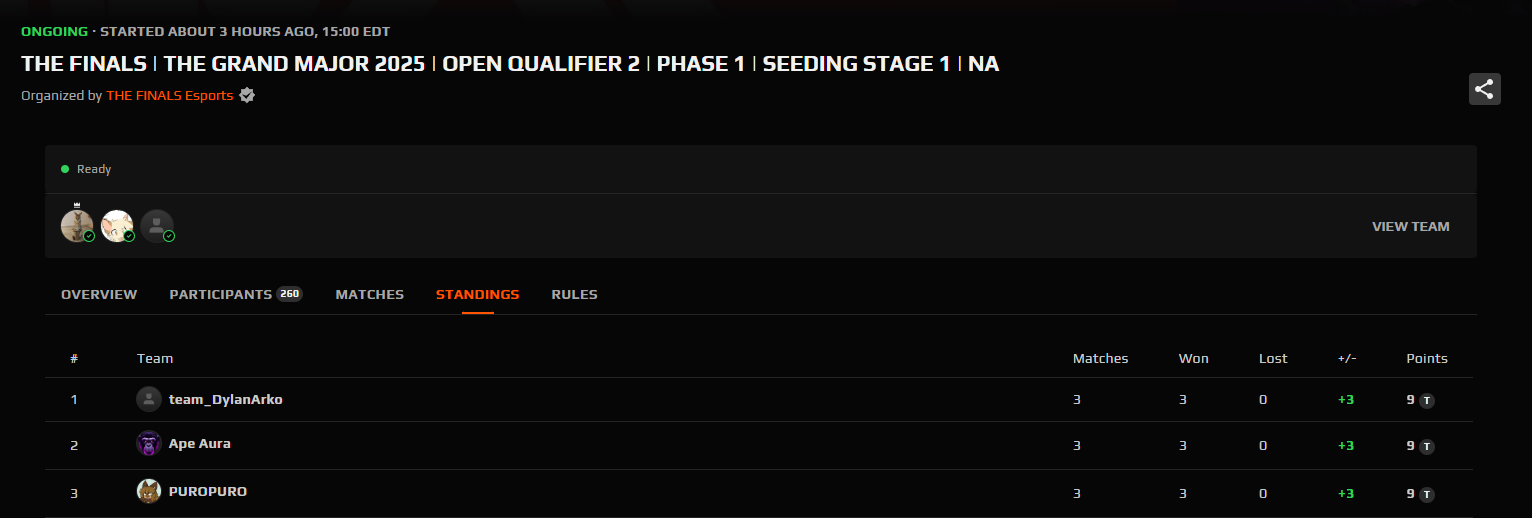The width and height of the screenshot is (1532, 518).
Task: Click the share icon button
Action: click(1484, 89)
